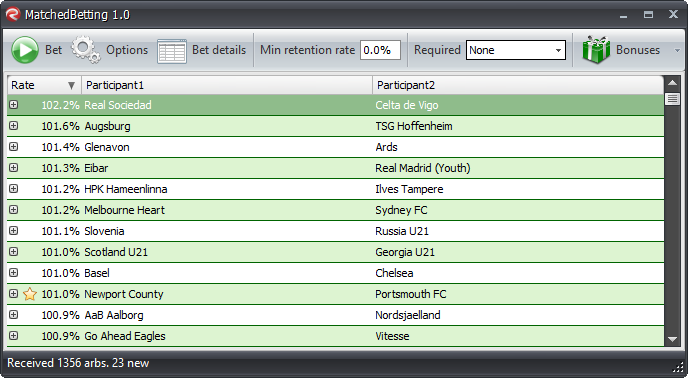This screenshot has width=688, height=378.
Task: Click the MatchedBetting app logo icon
Action: point(13,14)
